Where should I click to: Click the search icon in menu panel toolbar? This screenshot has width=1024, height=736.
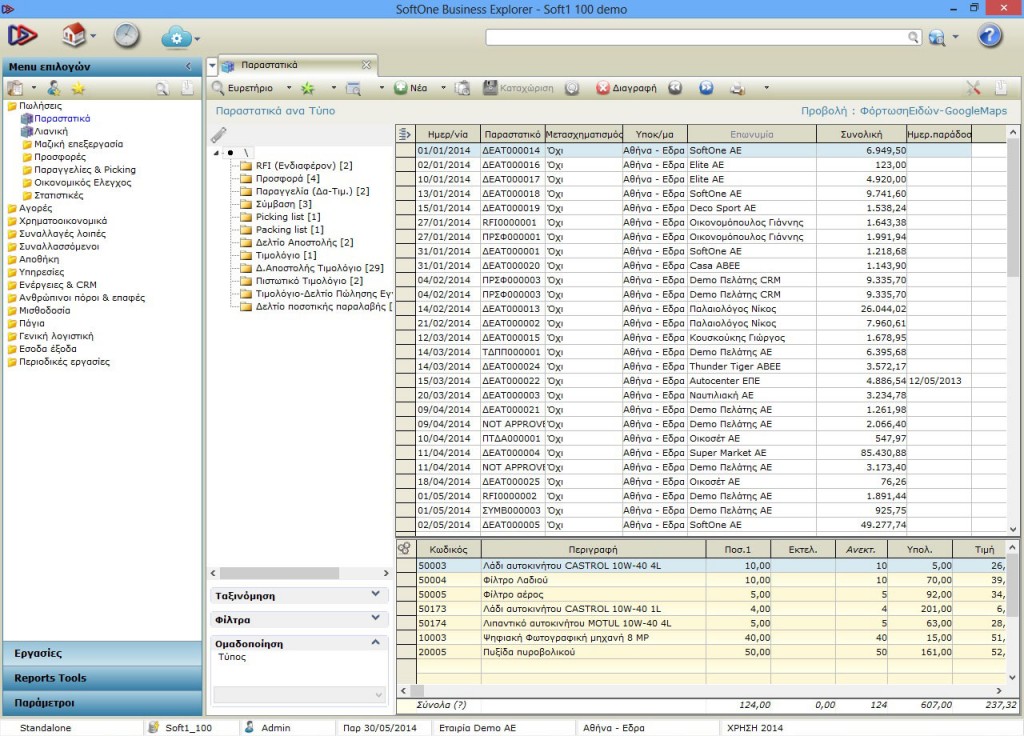click(162, 88)
